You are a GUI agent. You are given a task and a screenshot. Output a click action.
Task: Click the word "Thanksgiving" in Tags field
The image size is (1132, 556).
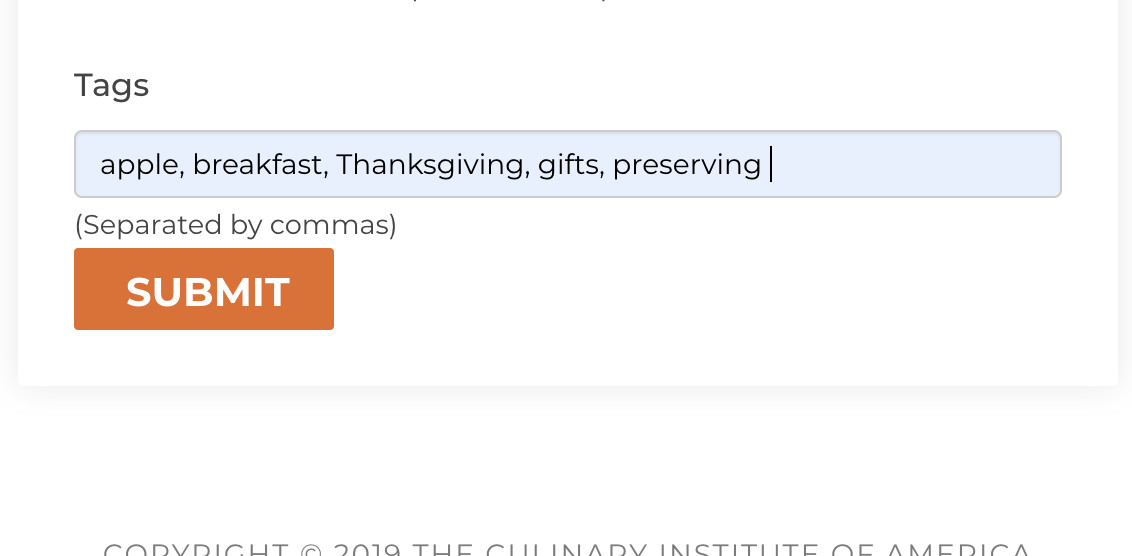point(430,164)
